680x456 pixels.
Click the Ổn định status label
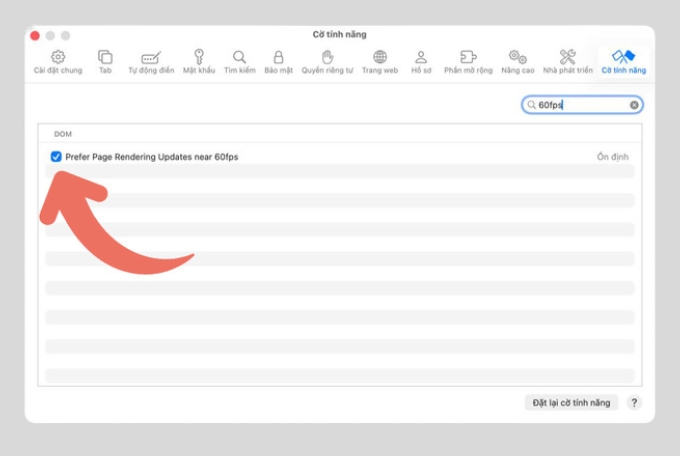click(x=612, y=157)
